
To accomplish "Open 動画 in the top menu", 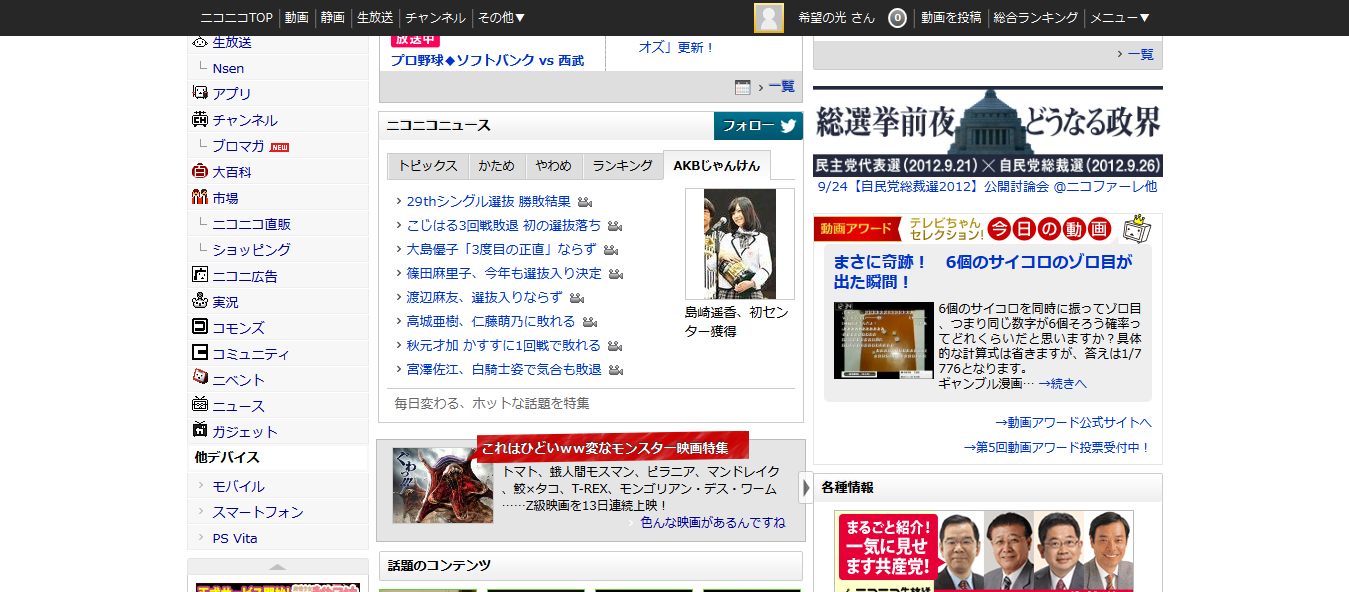I will click(296, 18).
